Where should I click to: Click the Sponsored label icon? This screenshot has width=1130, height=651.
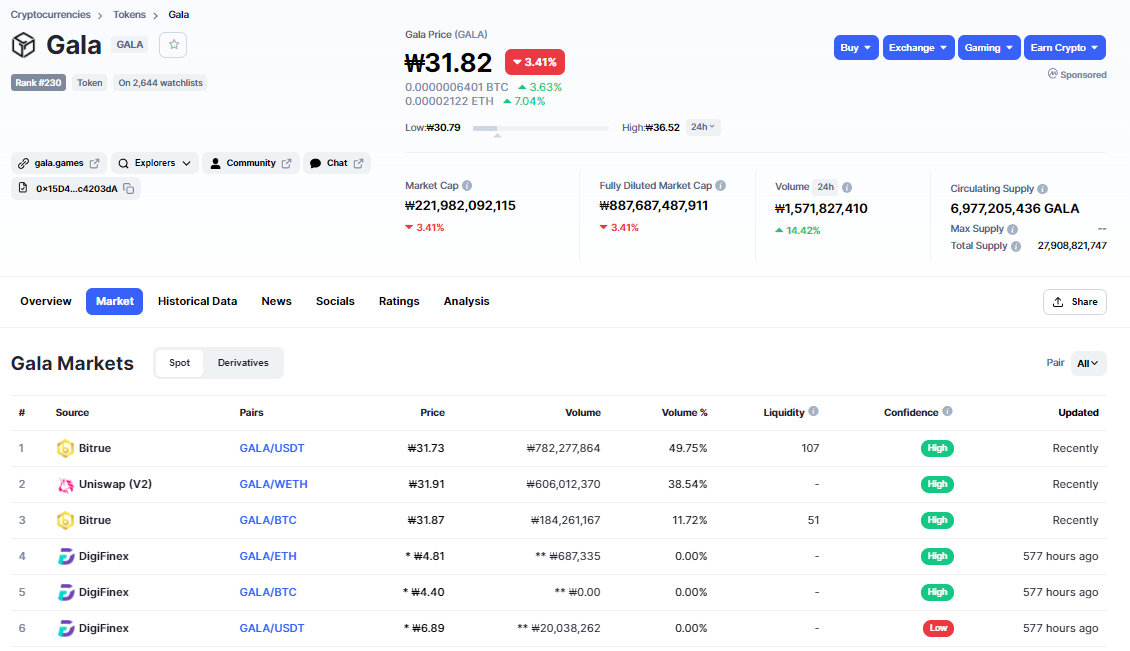tap(1052, 74)
